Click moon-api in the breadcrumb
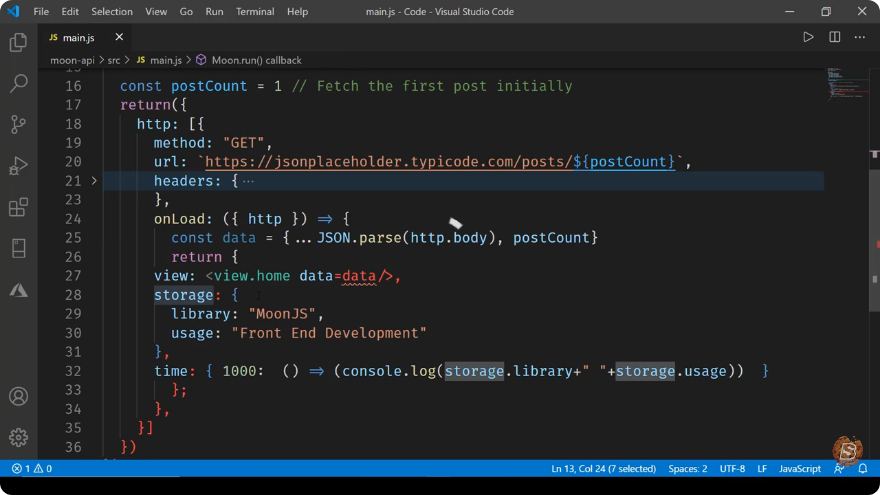The image size is (880, 495). (72, 60)
